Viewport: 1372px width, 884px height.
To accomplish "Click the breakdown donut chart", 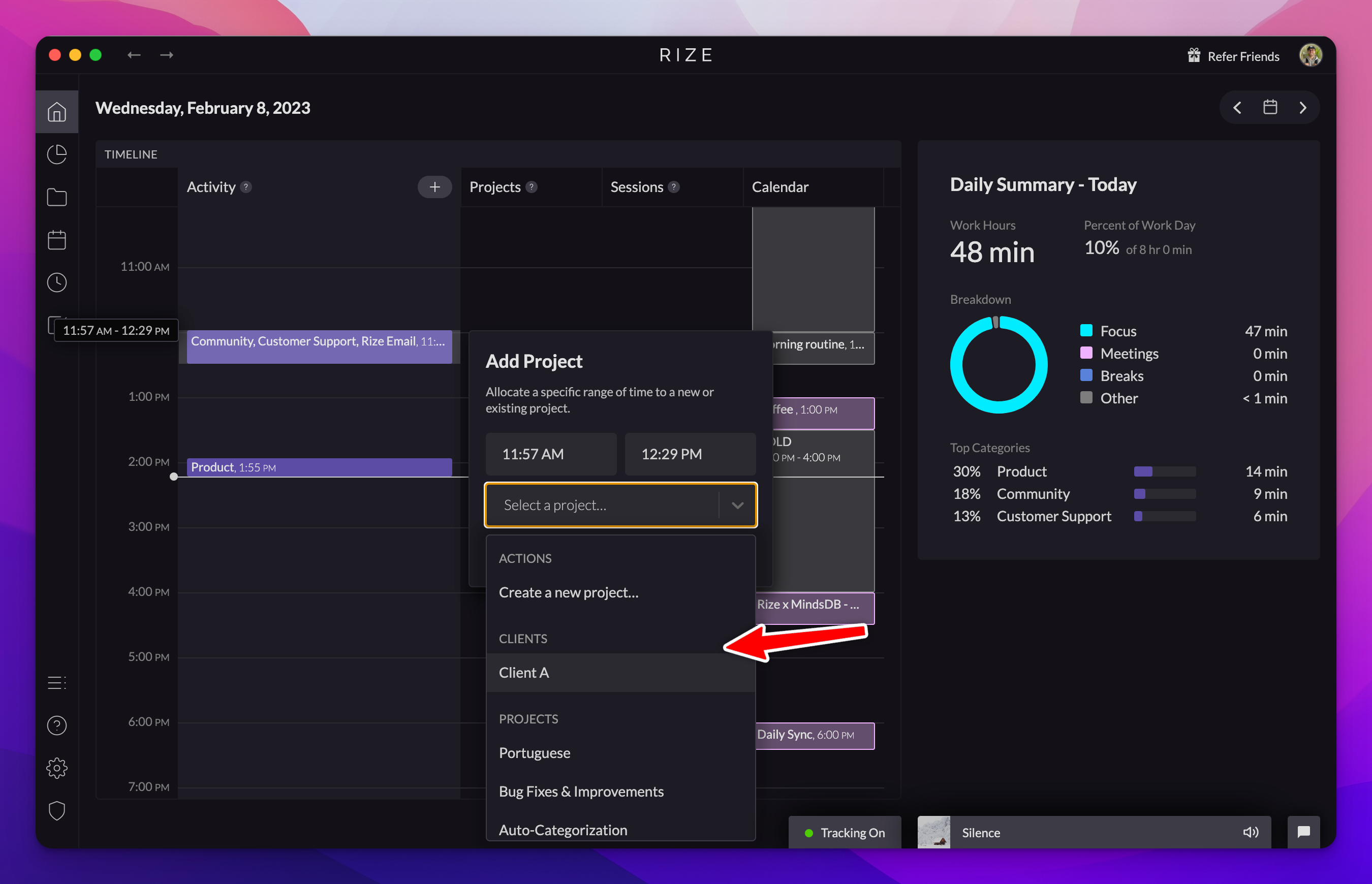I will [x=999, y=364].
